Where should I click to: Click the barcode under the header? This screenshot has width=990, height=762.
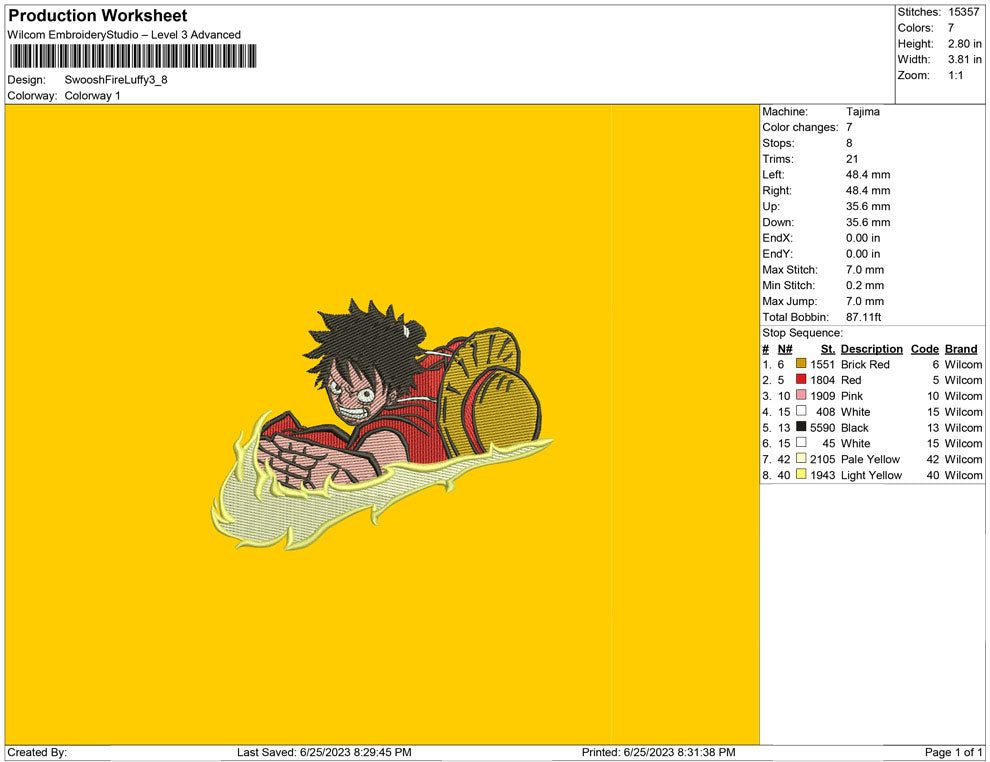133,56
